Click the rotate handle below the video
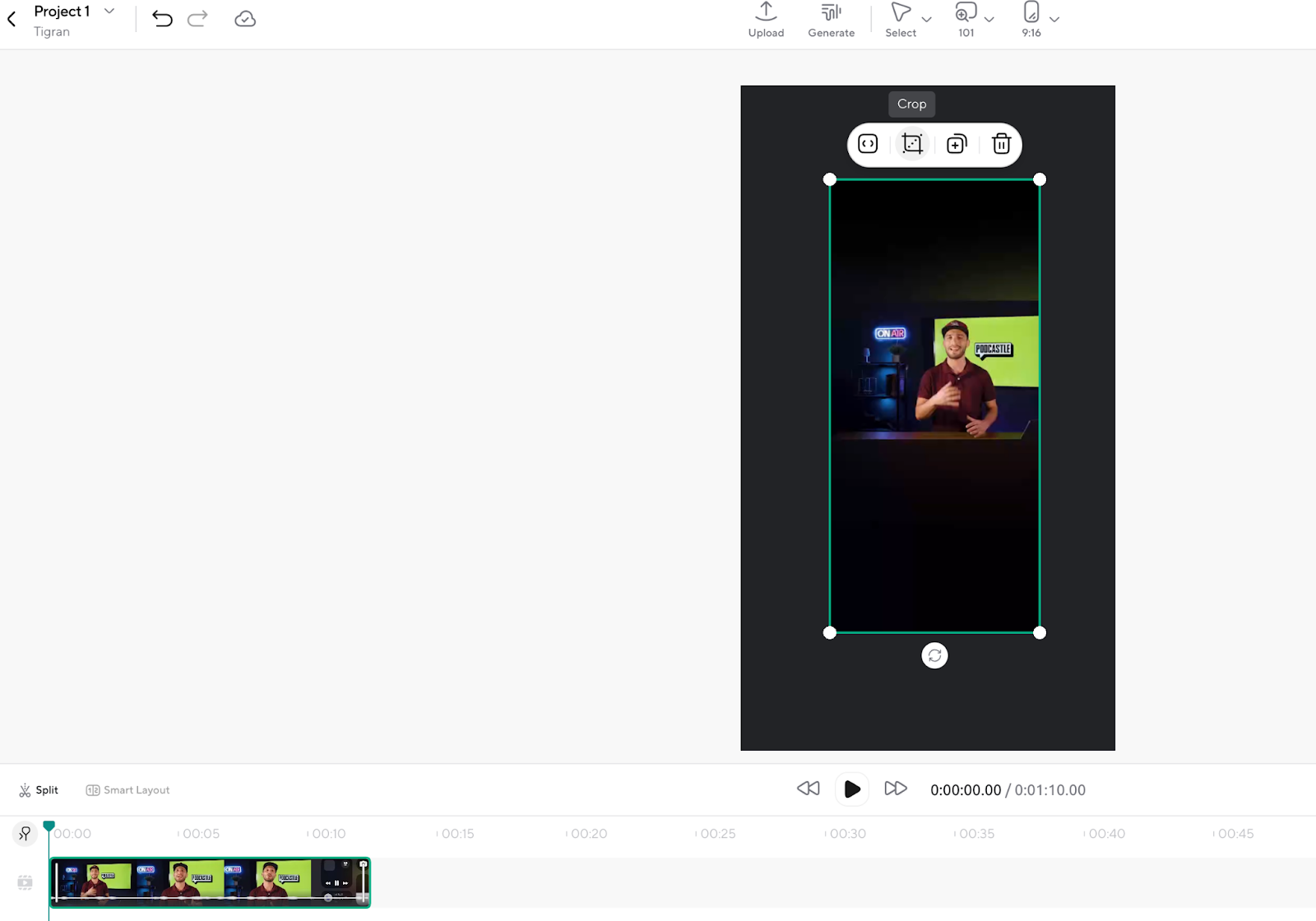The height and width of the screenshot is (921, 1316). click(934, 655)
